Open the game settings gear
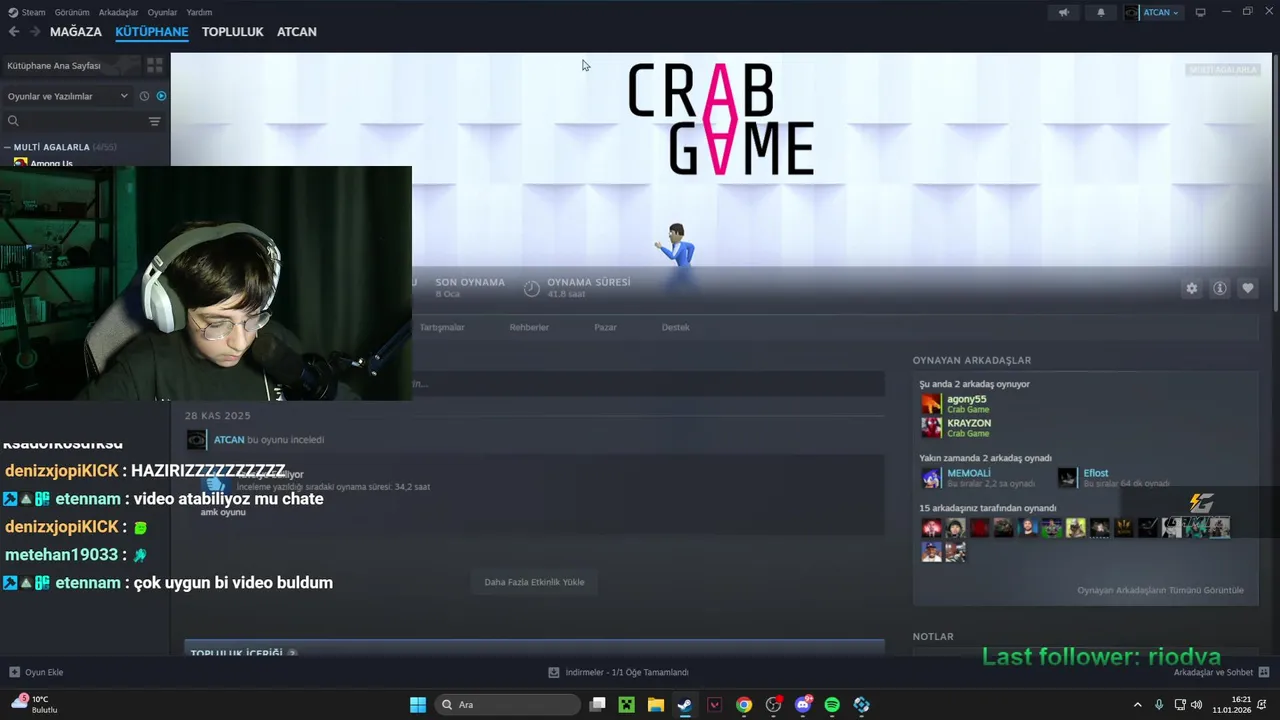The width and height of the screenshot is (1280, 720). [x=1191, y=288]
